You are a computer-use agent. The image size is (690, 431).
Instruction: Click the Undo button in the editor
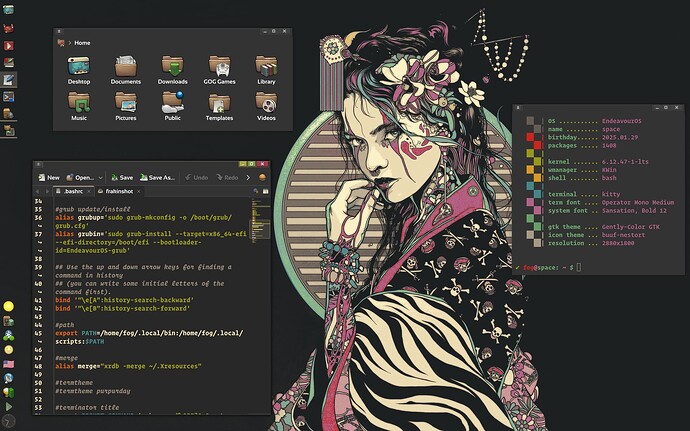click(x=196, y=177)
